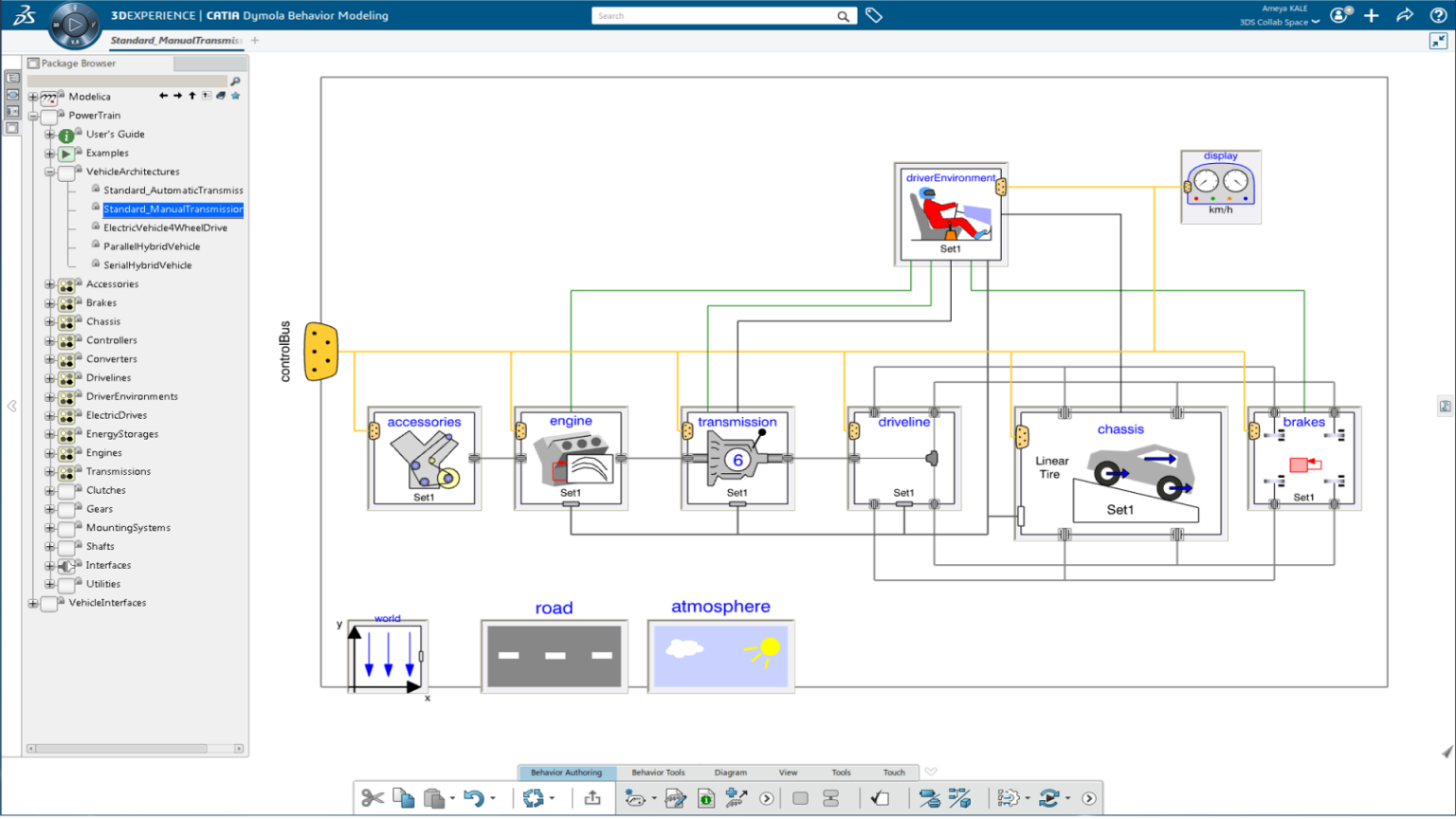Open the 3DS Collab Space dropdown
The image size is (1456, 819).
1279,22
